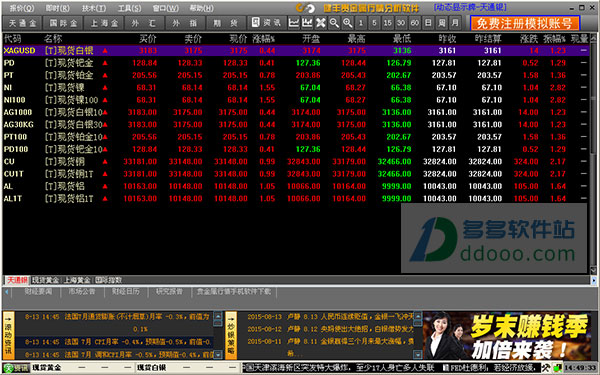
Task: Switch to the 现货黄金 tab
Action: point(45,280)
